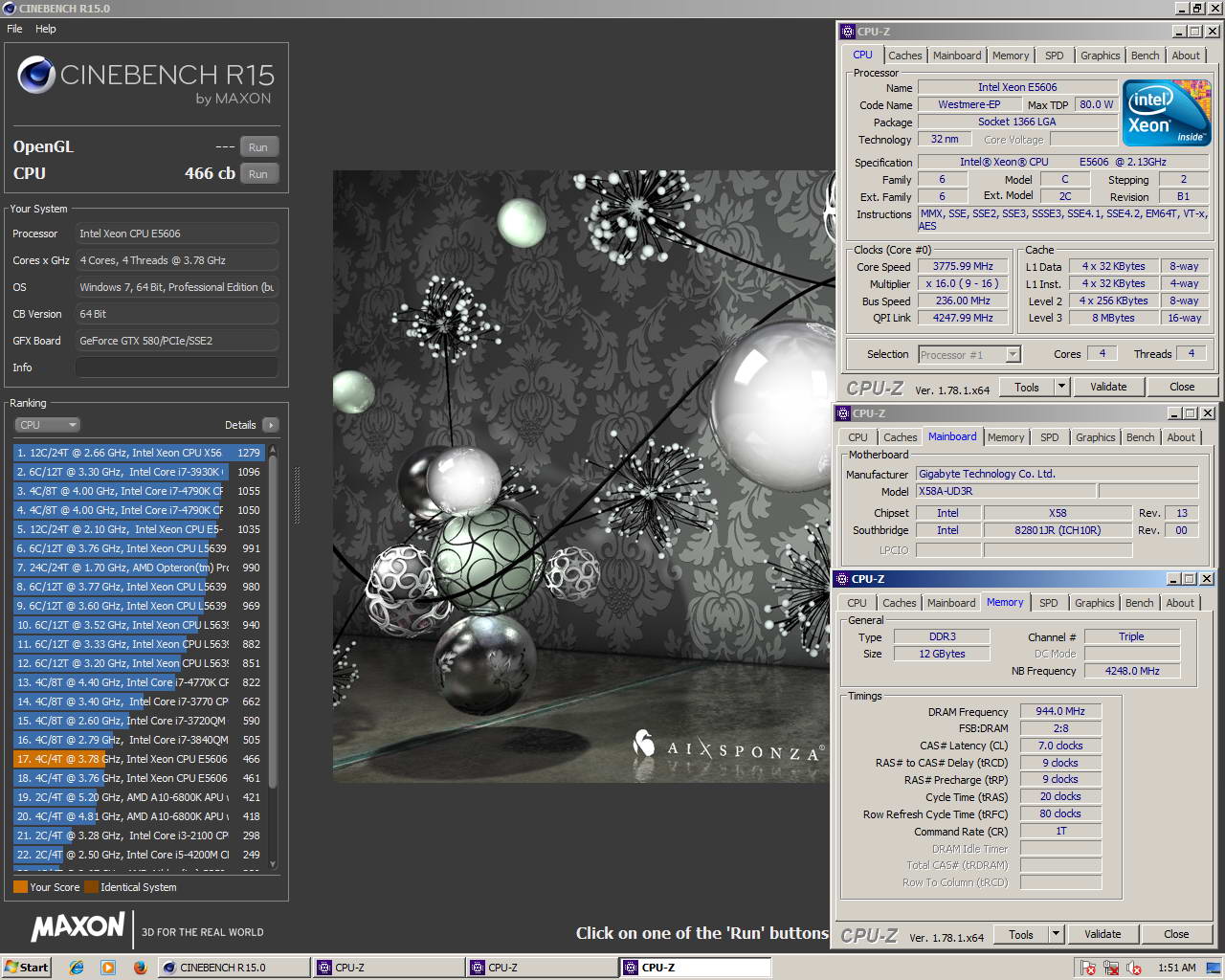The height and width of the screenshot is (980, 1225).
Task: Click the first system tray icon
Action: tap(1088, 968)
